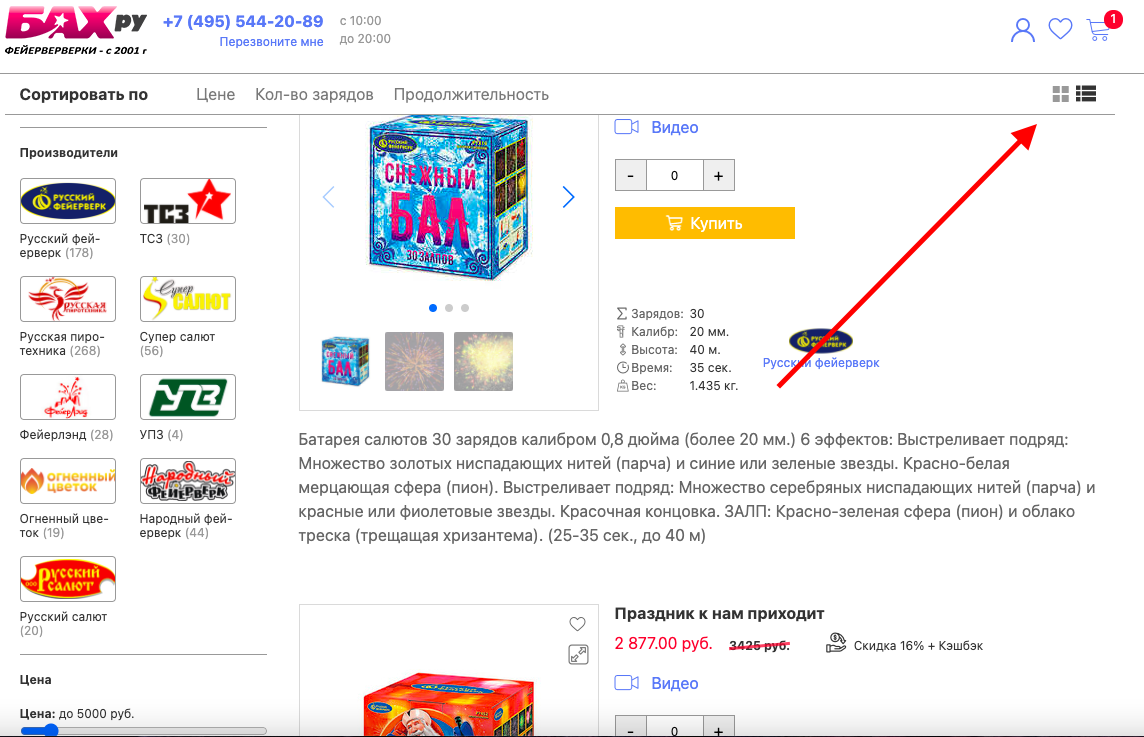Sort products by Продолжительность
Viewport: 1144px width, 737px height.
[x=471, y=94]
